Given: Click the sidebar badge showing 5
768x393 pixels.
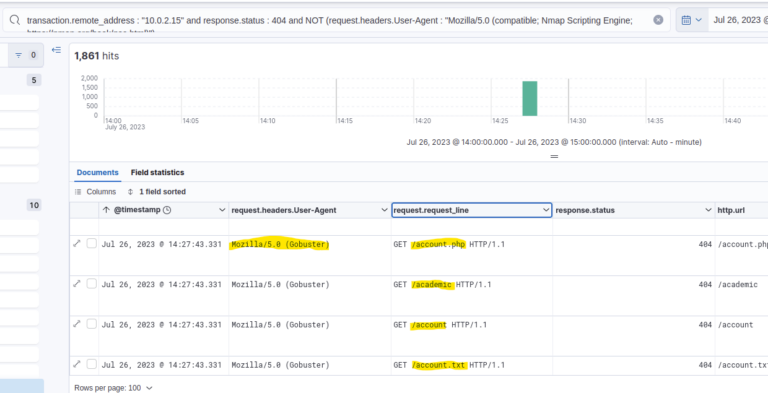Looking at the screenshot, I should pyautogui.click(x=34, y=80).
